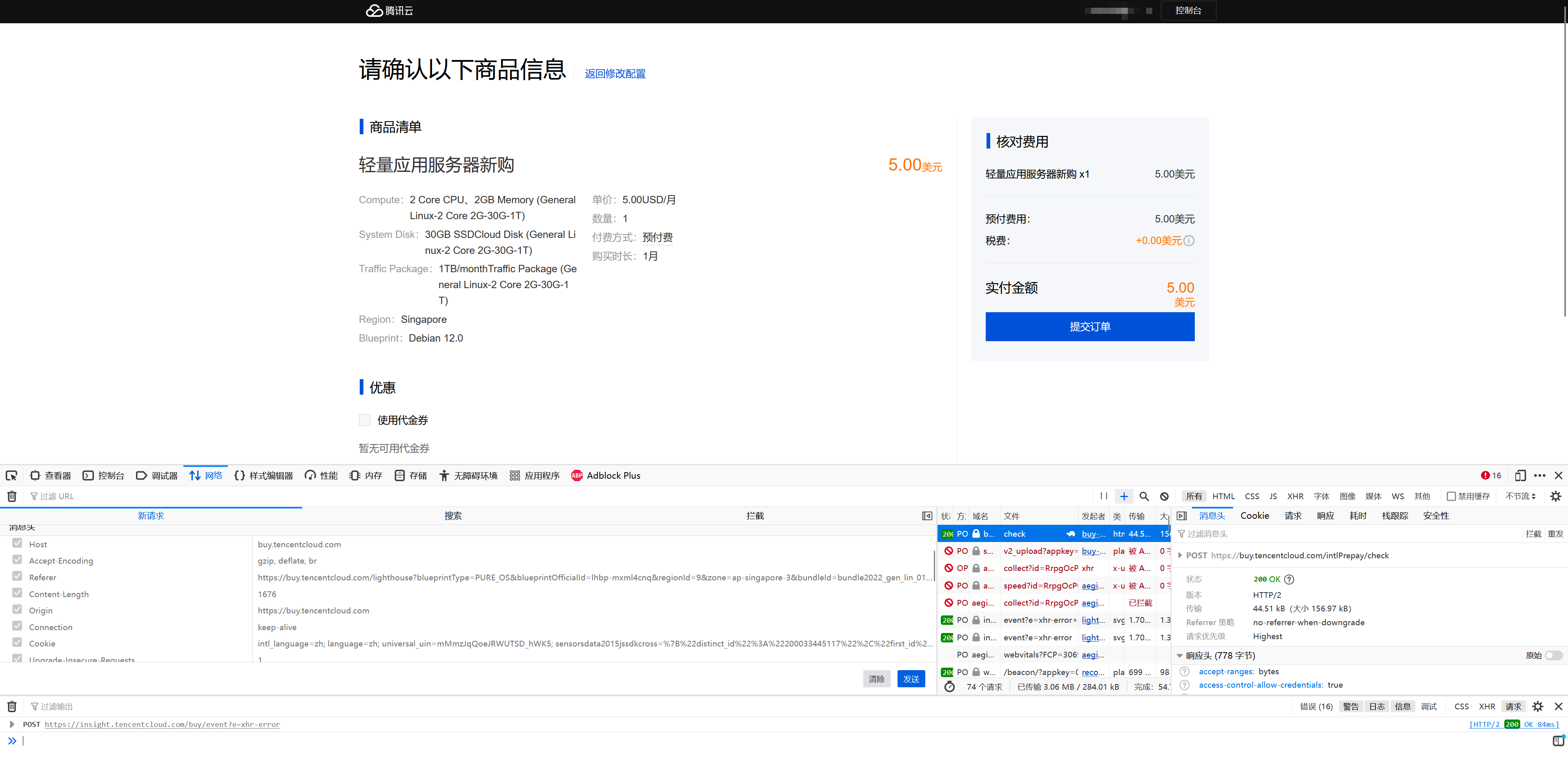Check the 使用代金券 checkbox

coord(365,420)
